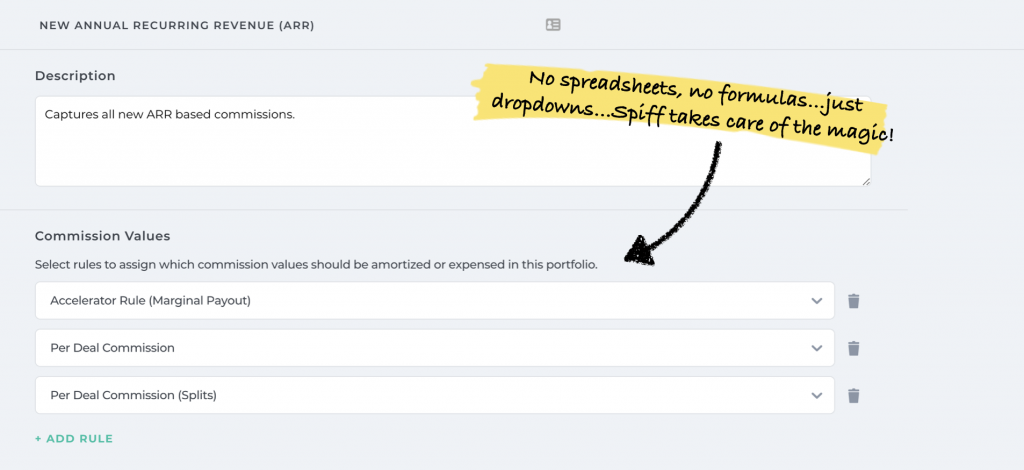Expand the Accelerator Rule dropdown chevron

click(817, 301)
